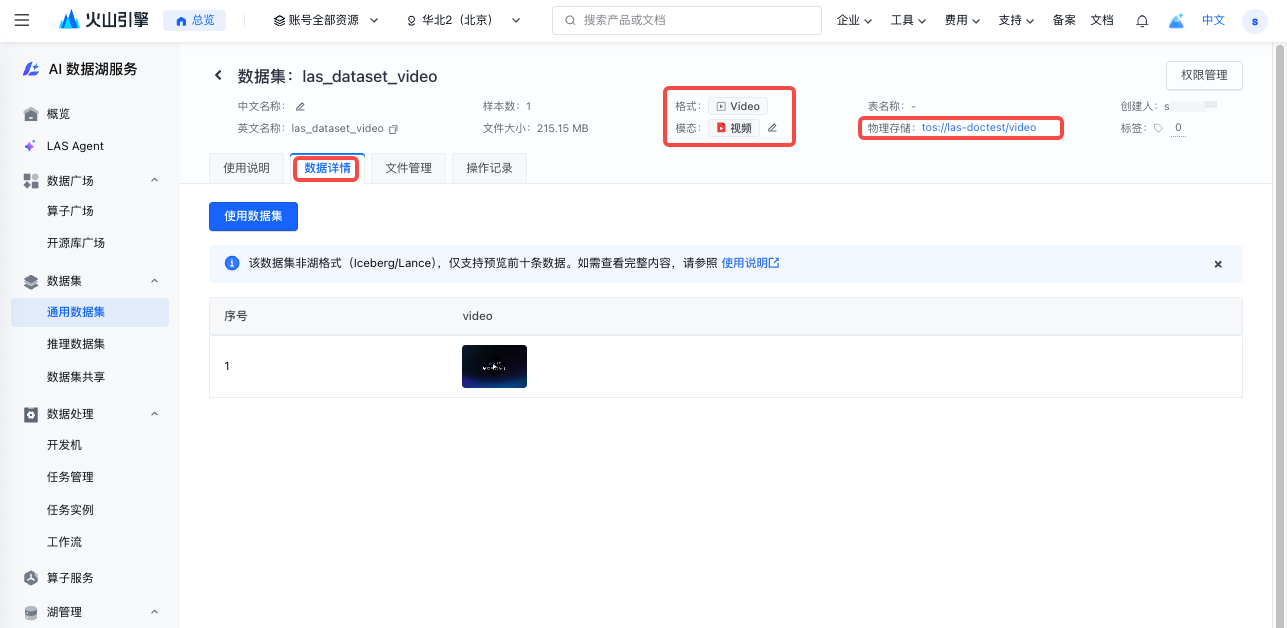Open the hamburger navigation menu
Image resolution: width=1287 pixels, height=628 pixels.
coord(22,20)
